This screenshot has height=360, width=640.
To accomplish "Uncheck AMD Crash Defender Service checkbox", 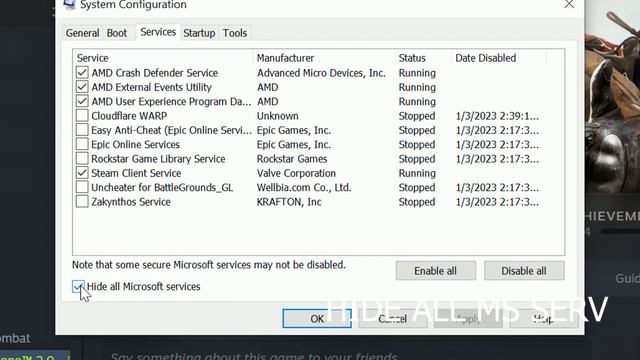I will (x=82, y=73).
